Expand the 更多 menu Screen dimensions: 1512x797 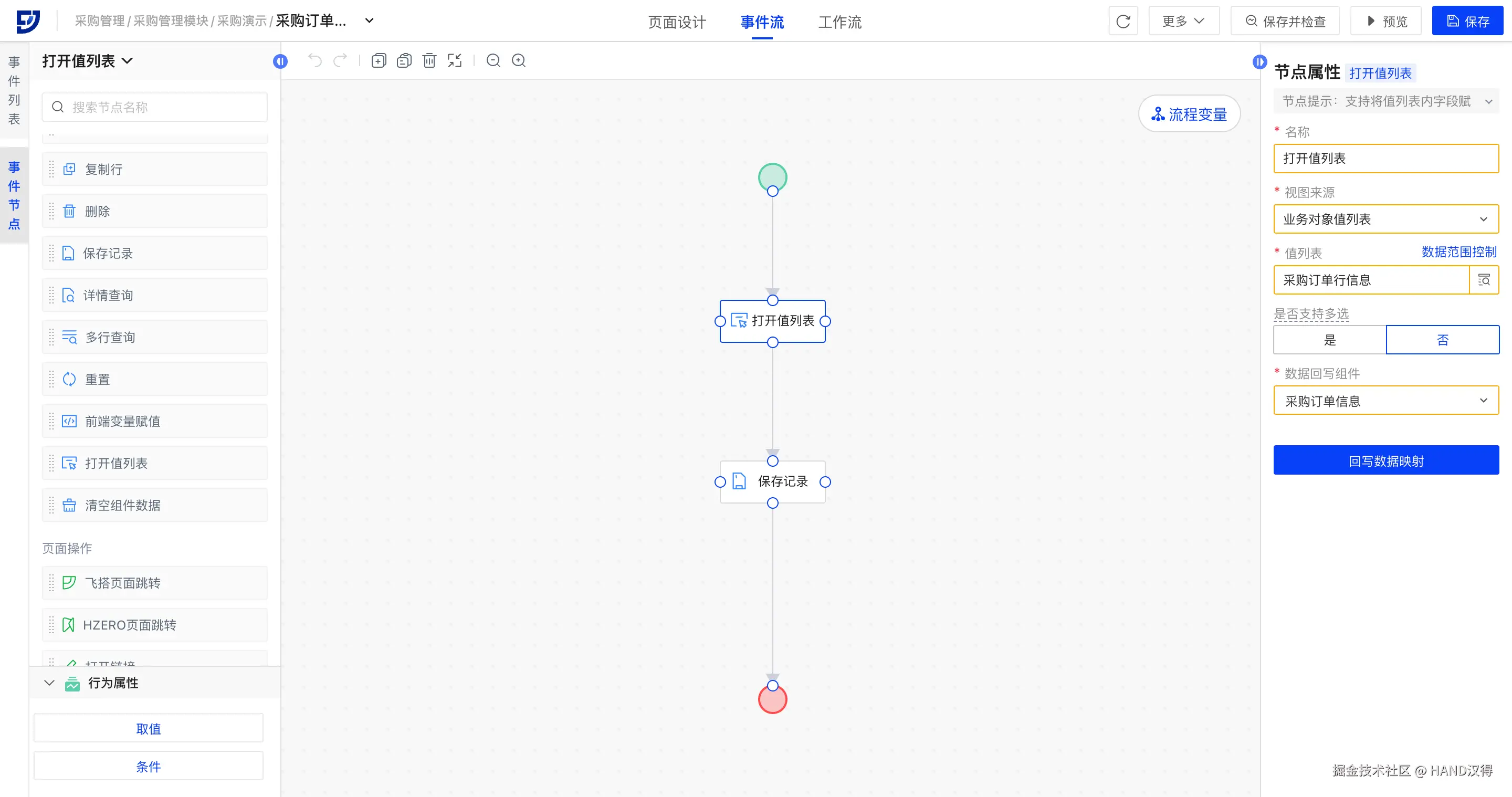click(1183, 21)
